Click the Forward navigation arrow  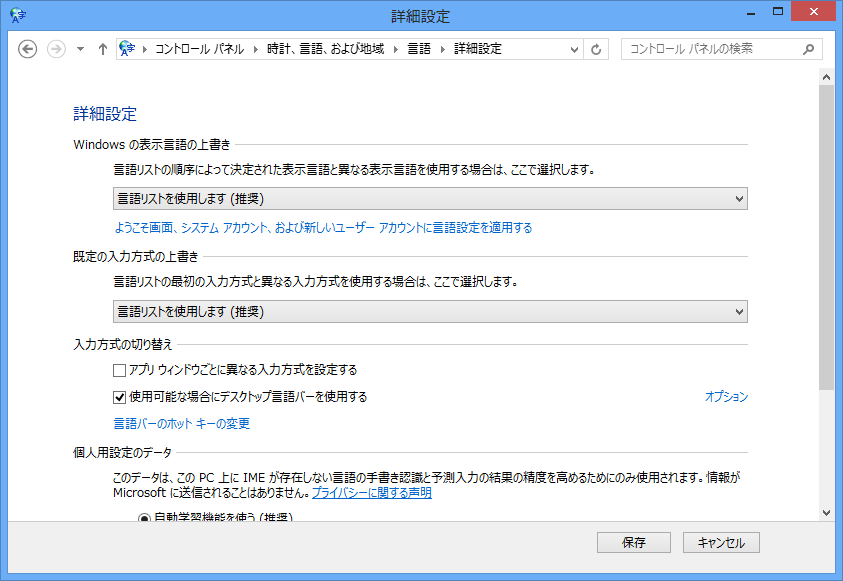tap(56, 49)
